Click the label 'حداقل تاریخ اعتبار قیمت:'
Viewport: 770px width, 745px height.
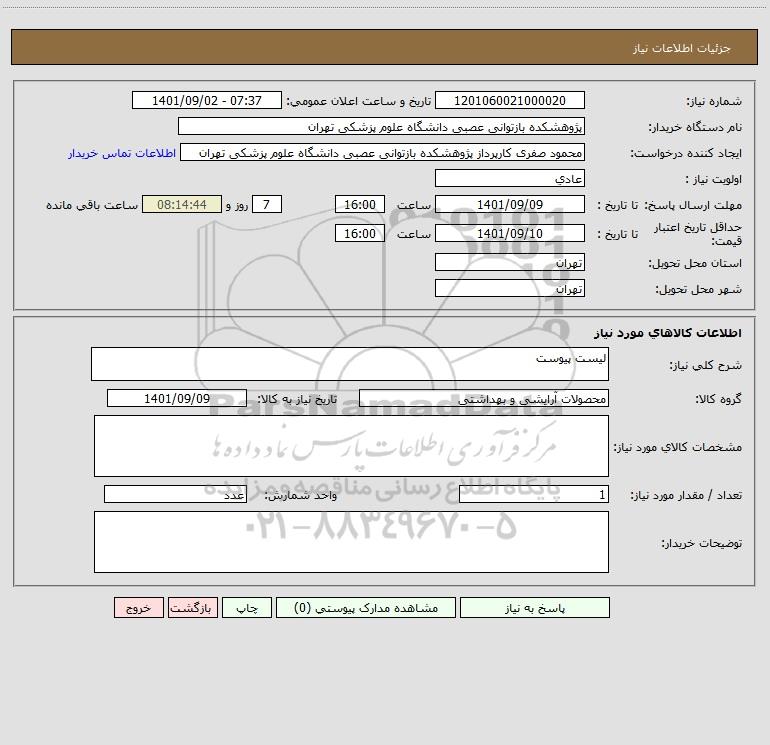coord(698,234)
